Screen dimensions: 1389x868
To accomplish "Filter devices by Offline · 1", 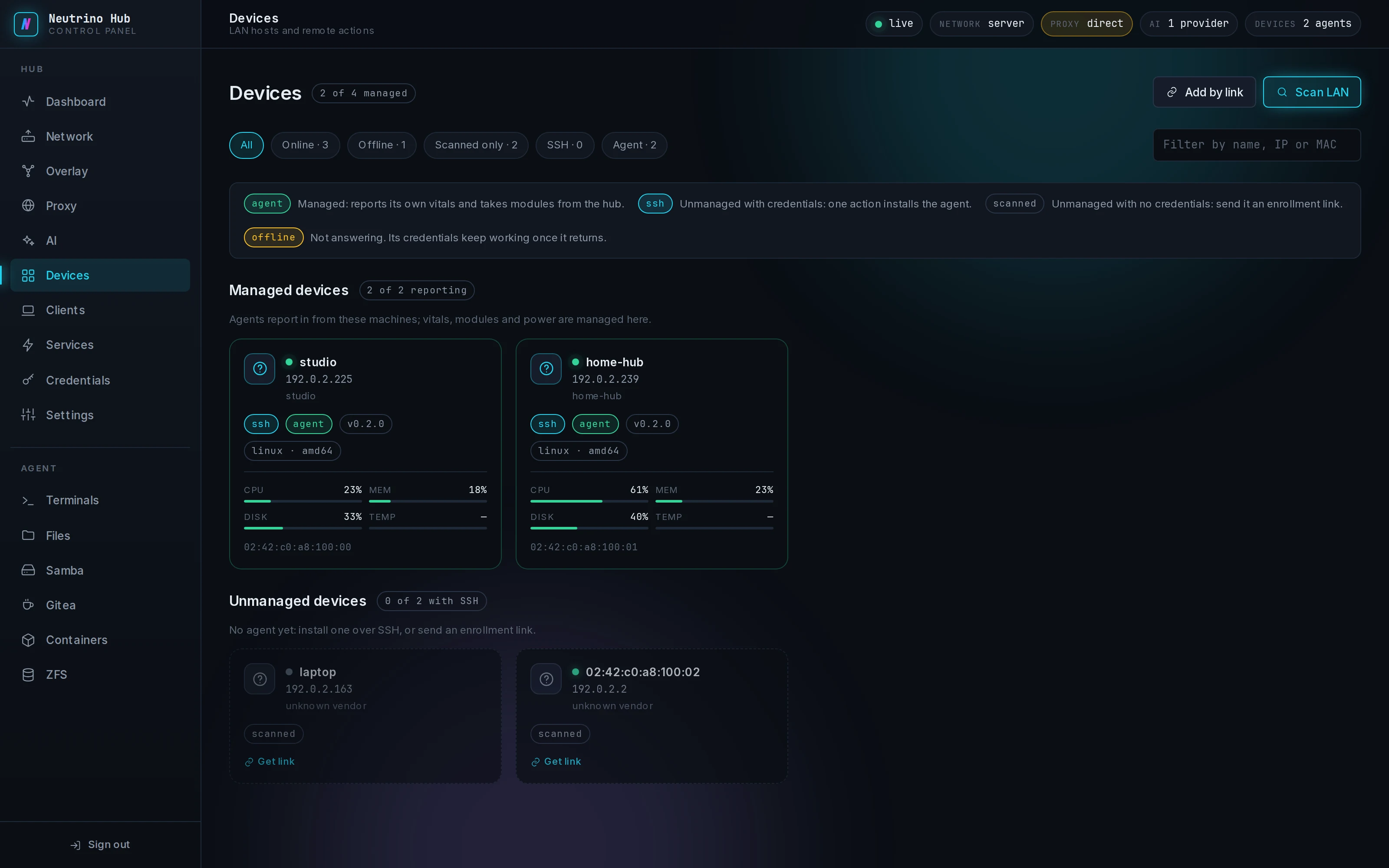I will point(382,145).
